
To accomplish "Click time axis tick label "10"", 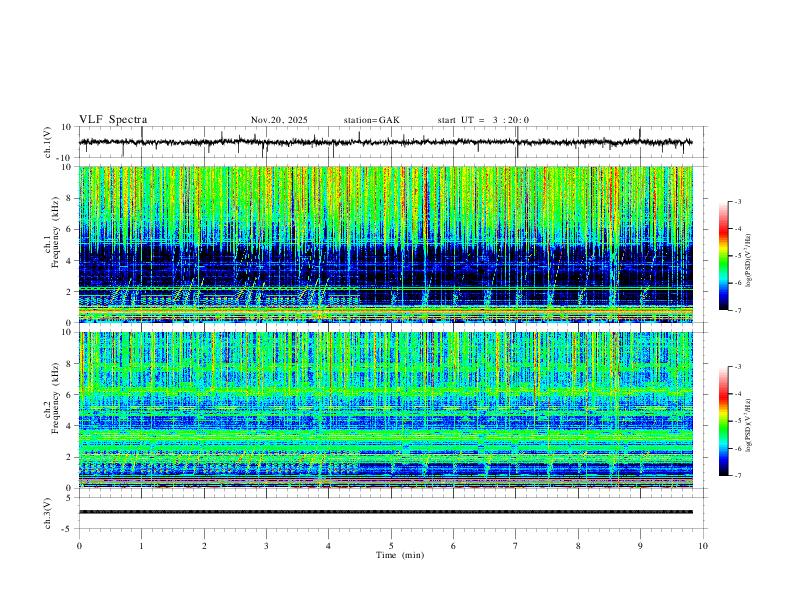I will pyautogui.click(x=703, y=546).
